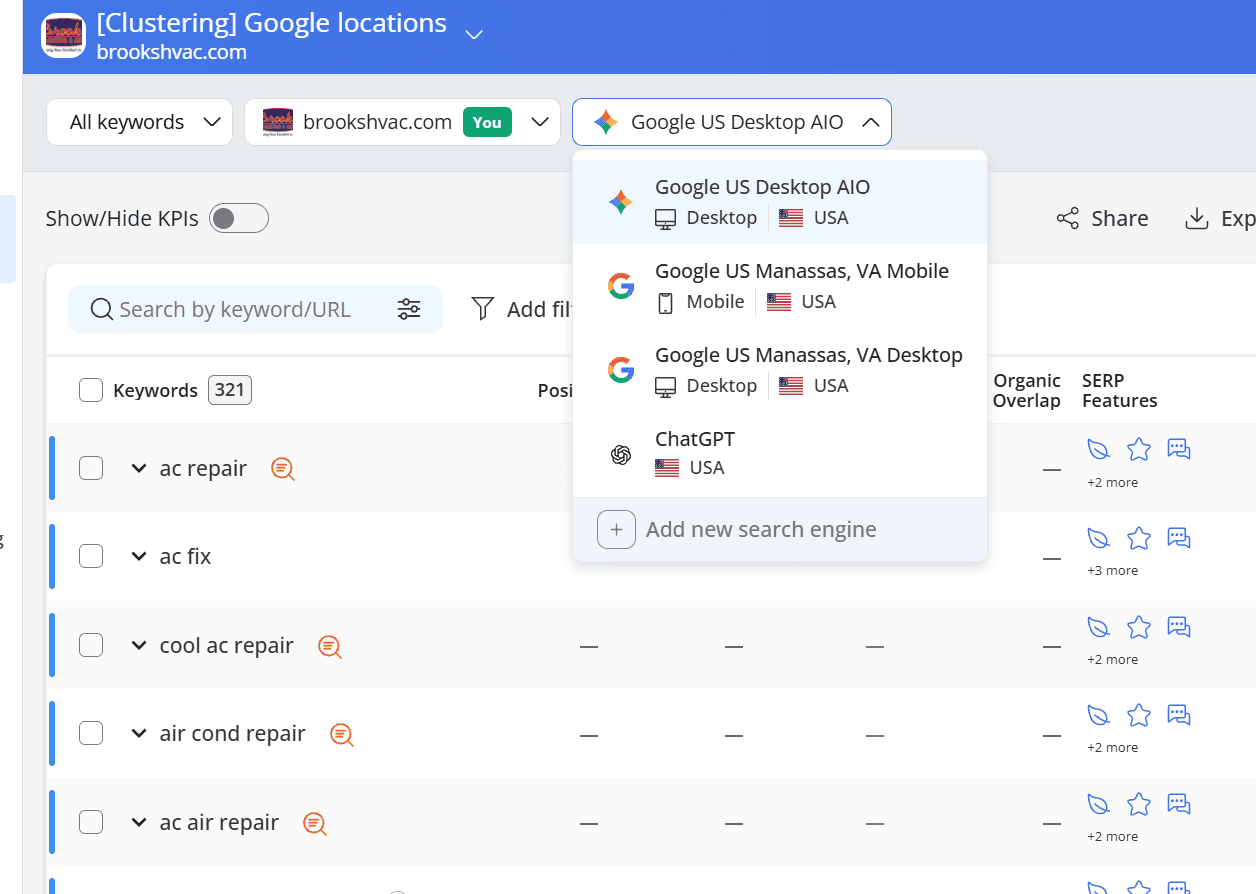This screenshot has height=894, width=1256.
Task: Check the ac repair row checkbox
Action: click(x=91, y=468)
